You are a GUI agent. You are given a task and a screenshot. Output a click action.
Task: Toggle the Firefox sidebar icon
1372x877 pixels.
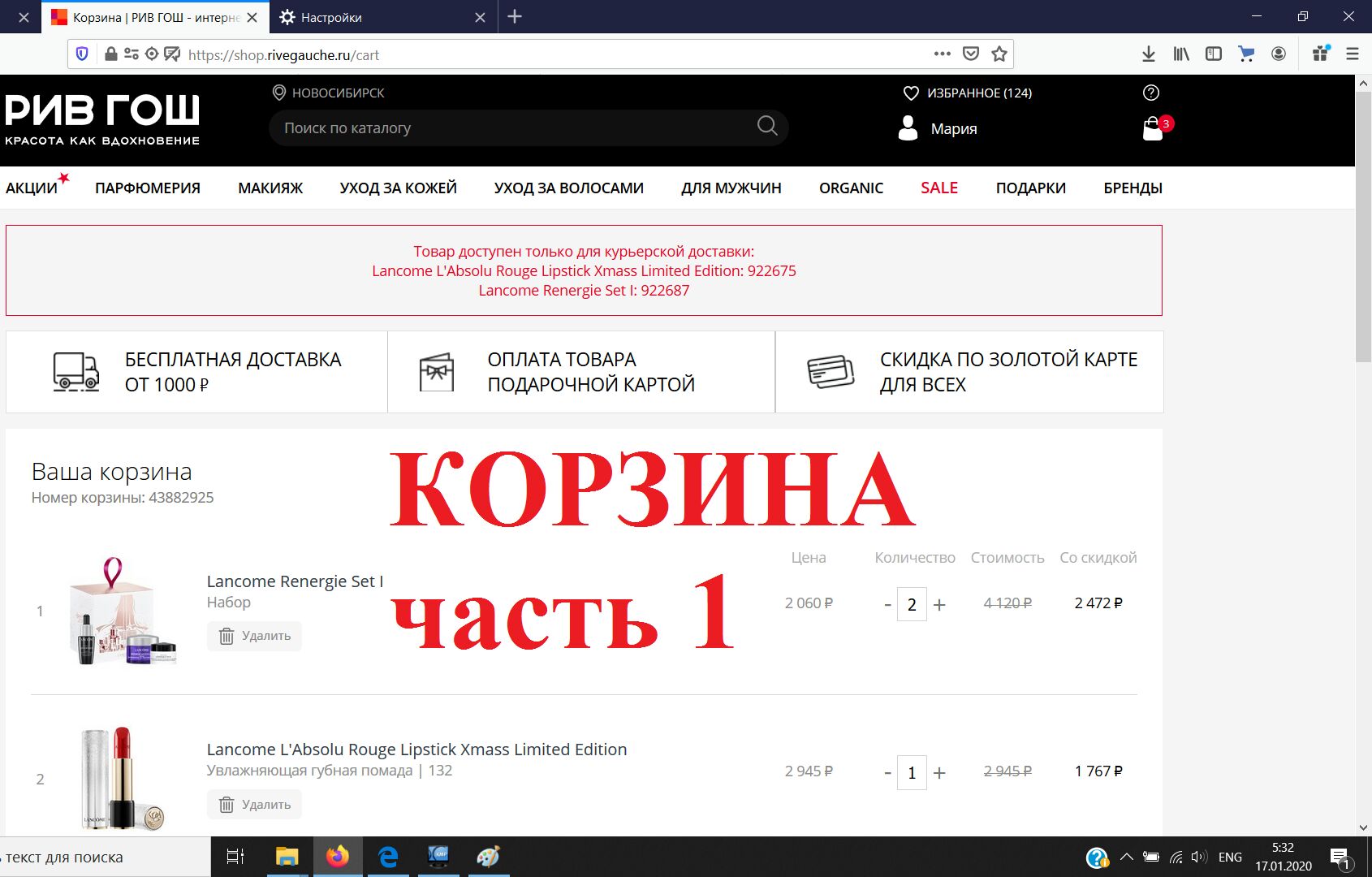click(1214, 54)
